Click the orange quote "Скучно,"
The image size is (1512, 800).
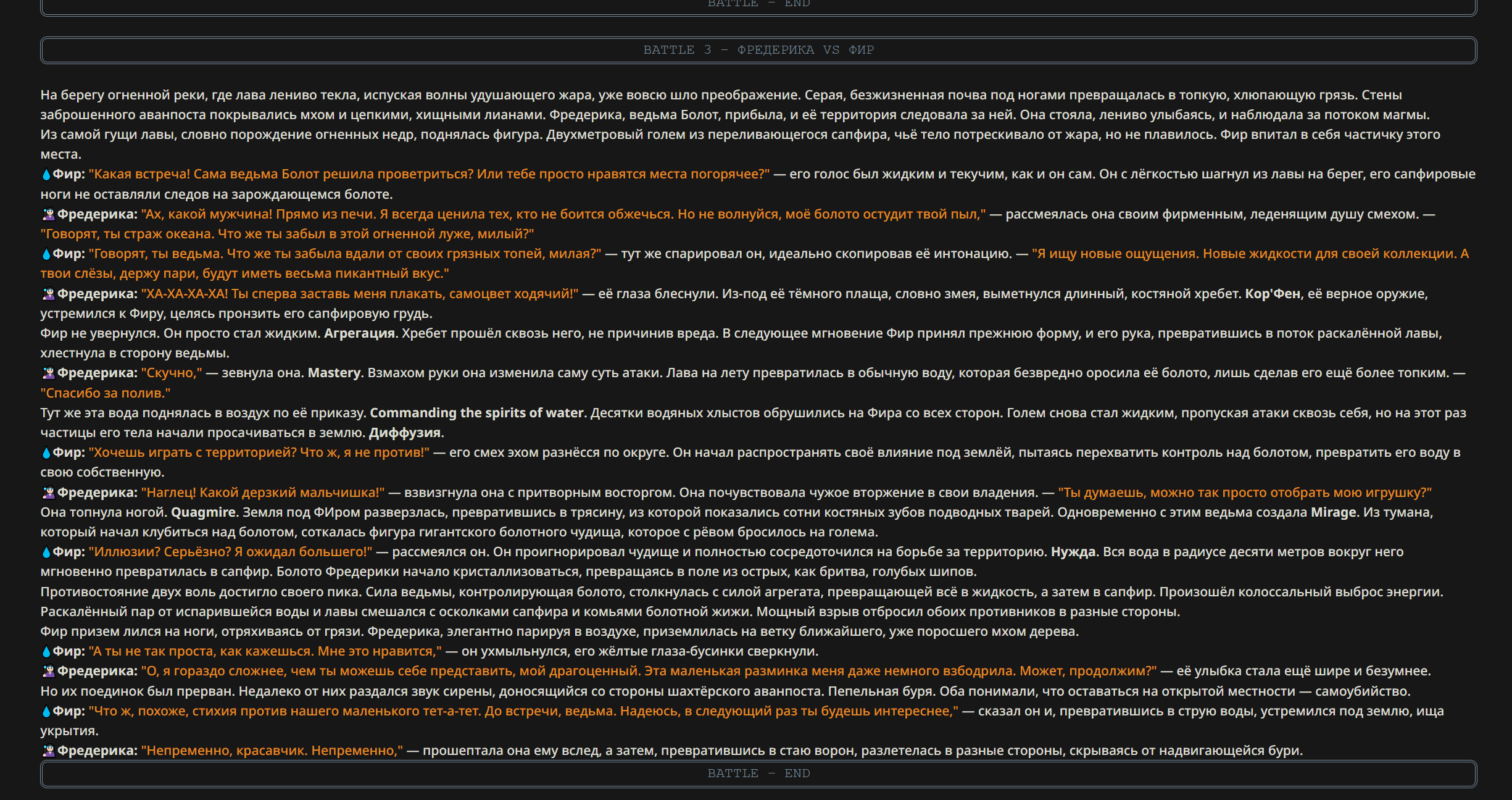tap(172, 373)
